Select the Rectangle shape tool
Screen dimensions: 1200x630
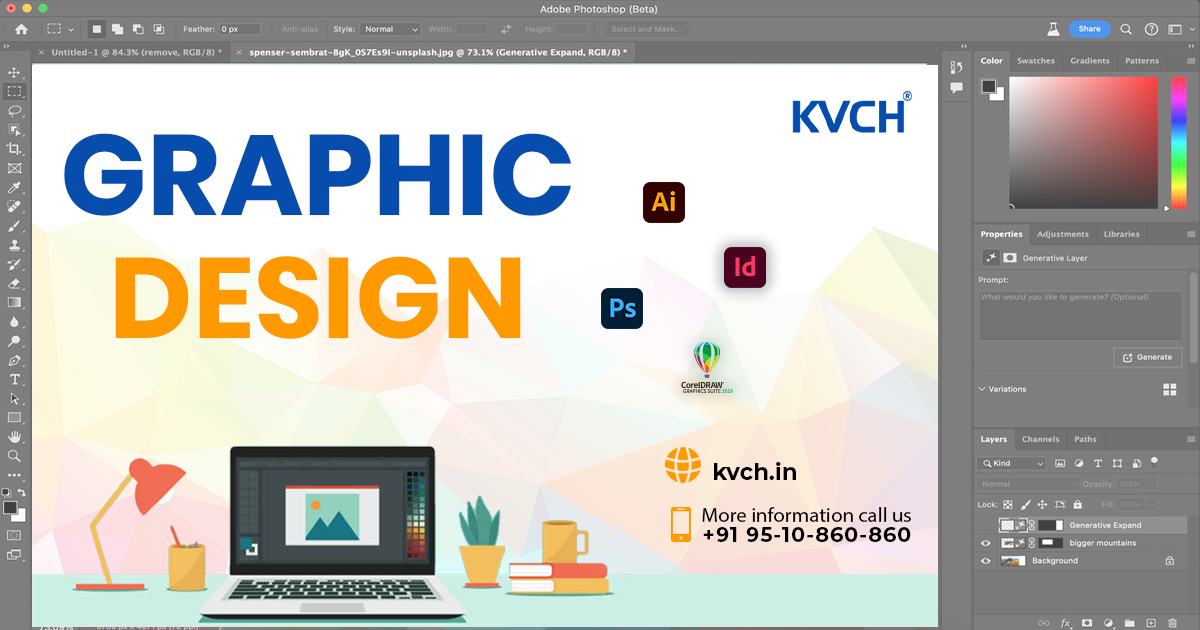(14, 417)
